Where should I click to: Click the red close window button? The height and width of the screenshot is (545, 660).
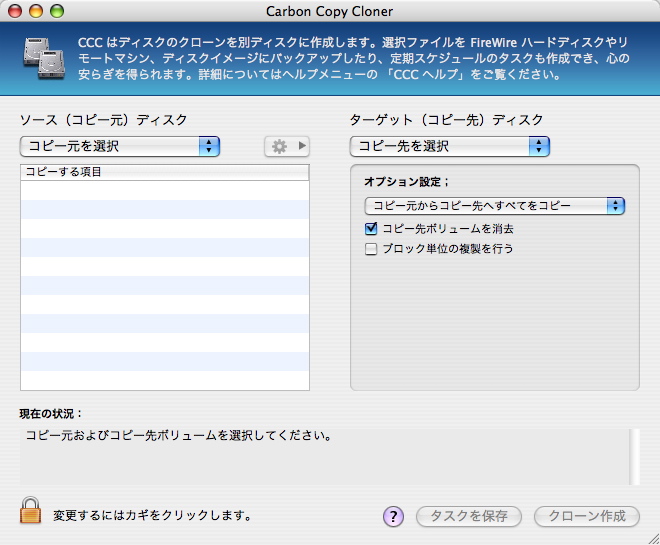point(15,11)
